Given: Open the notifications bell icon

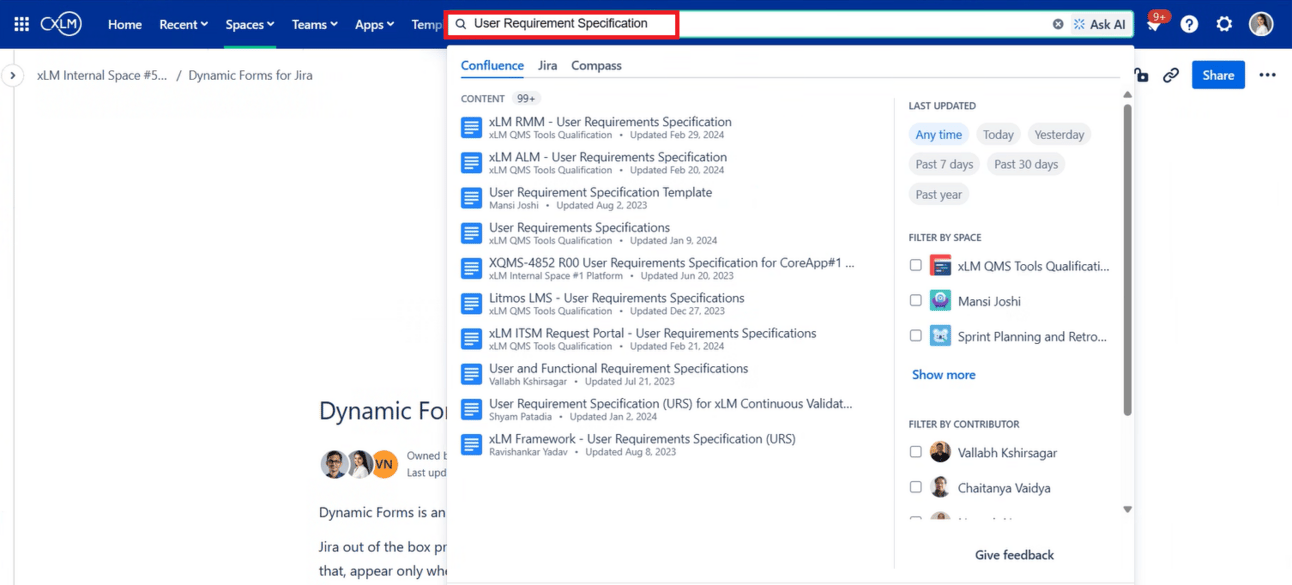Looking at the screenshot, I should click(x=1153, y=25).
